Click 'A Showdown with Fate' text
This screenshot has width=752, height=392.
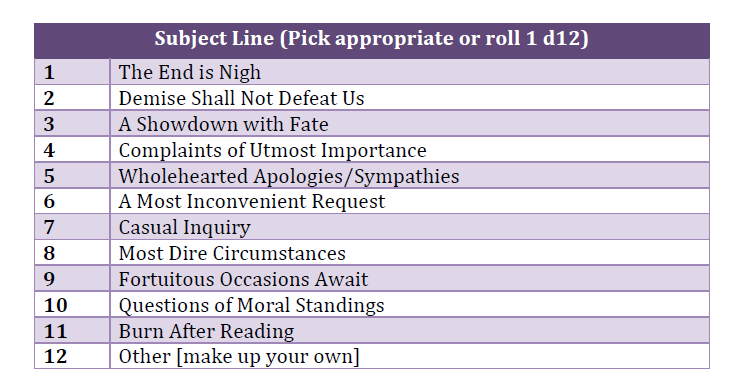click(x=223, y=124)
